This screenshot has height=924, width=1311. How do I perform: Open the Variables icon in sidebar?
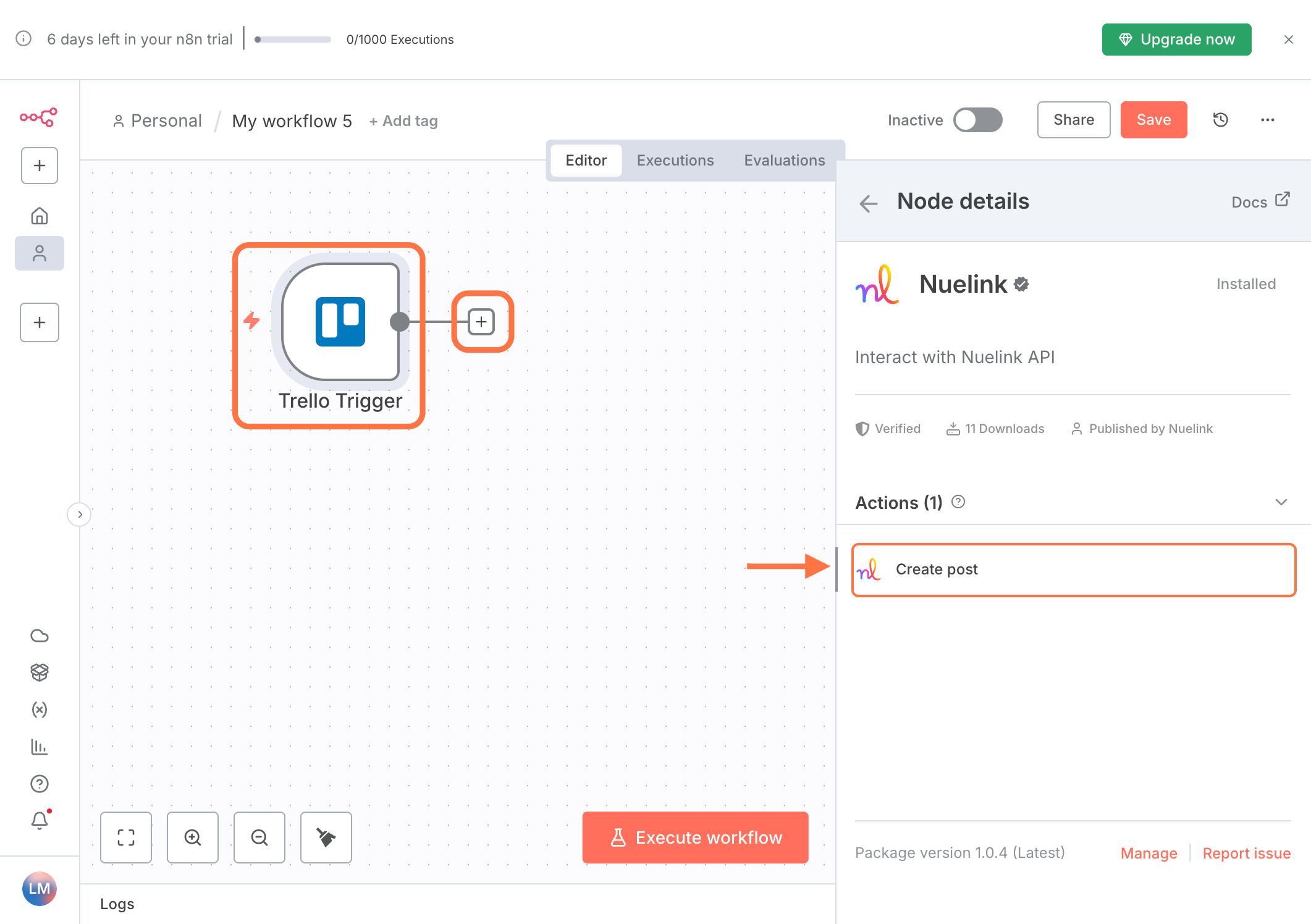coord(40,710)
